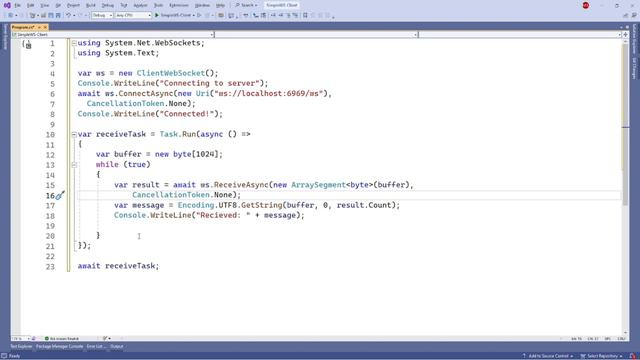
Task: Open the Project menu
Action: [73, 5]
